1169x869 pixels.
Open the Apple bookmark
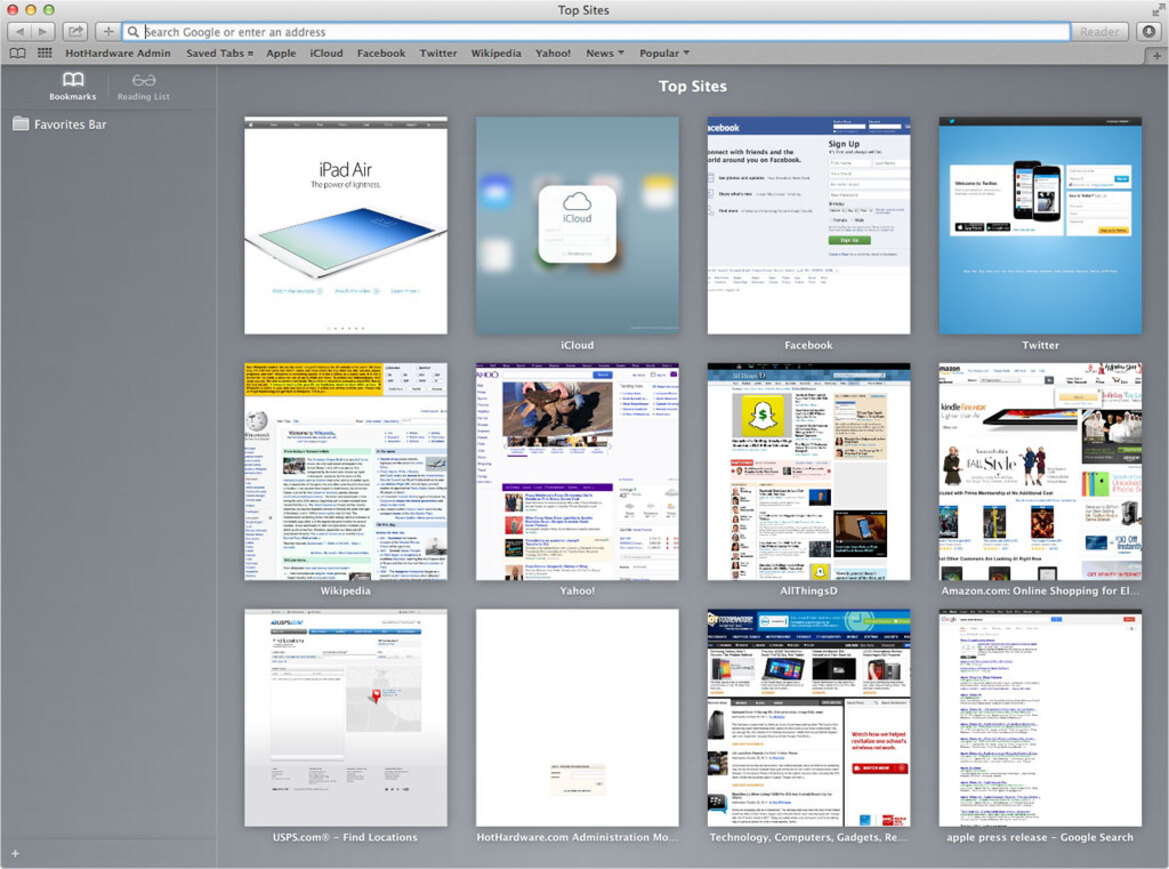click(x=281, y=53)
